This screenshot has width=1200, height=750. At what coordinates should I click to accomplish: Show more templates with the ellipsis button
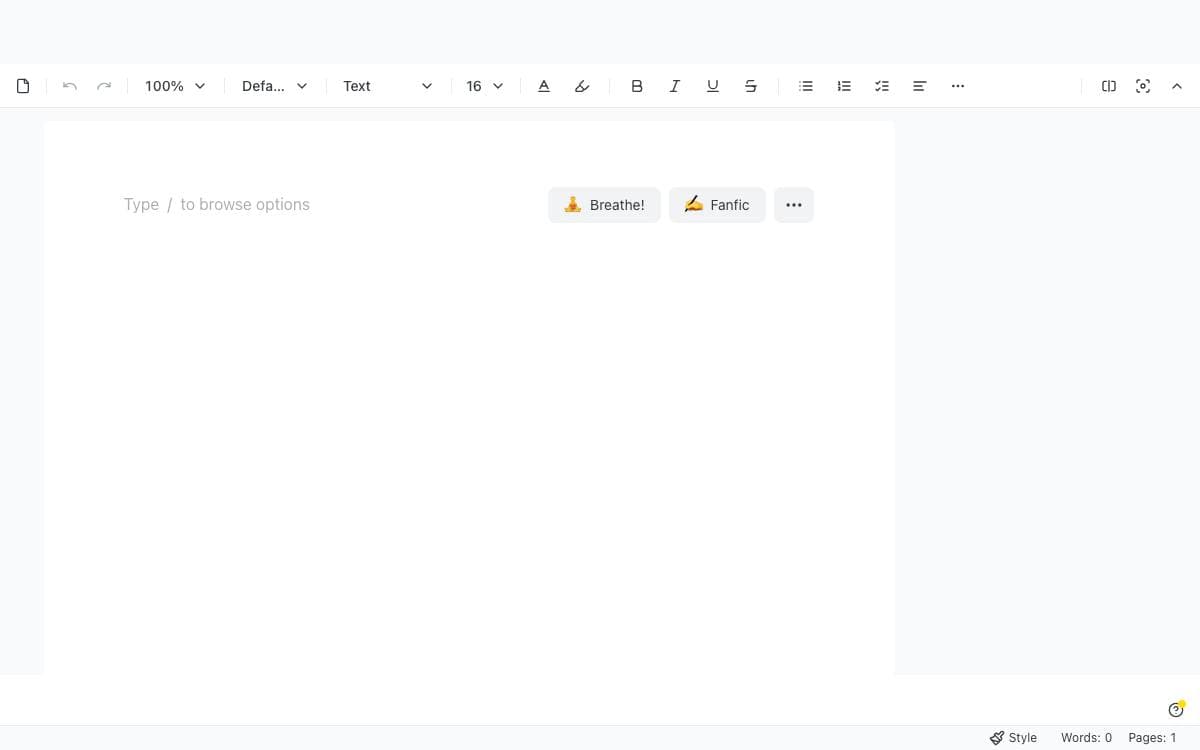tap(794, 205)
